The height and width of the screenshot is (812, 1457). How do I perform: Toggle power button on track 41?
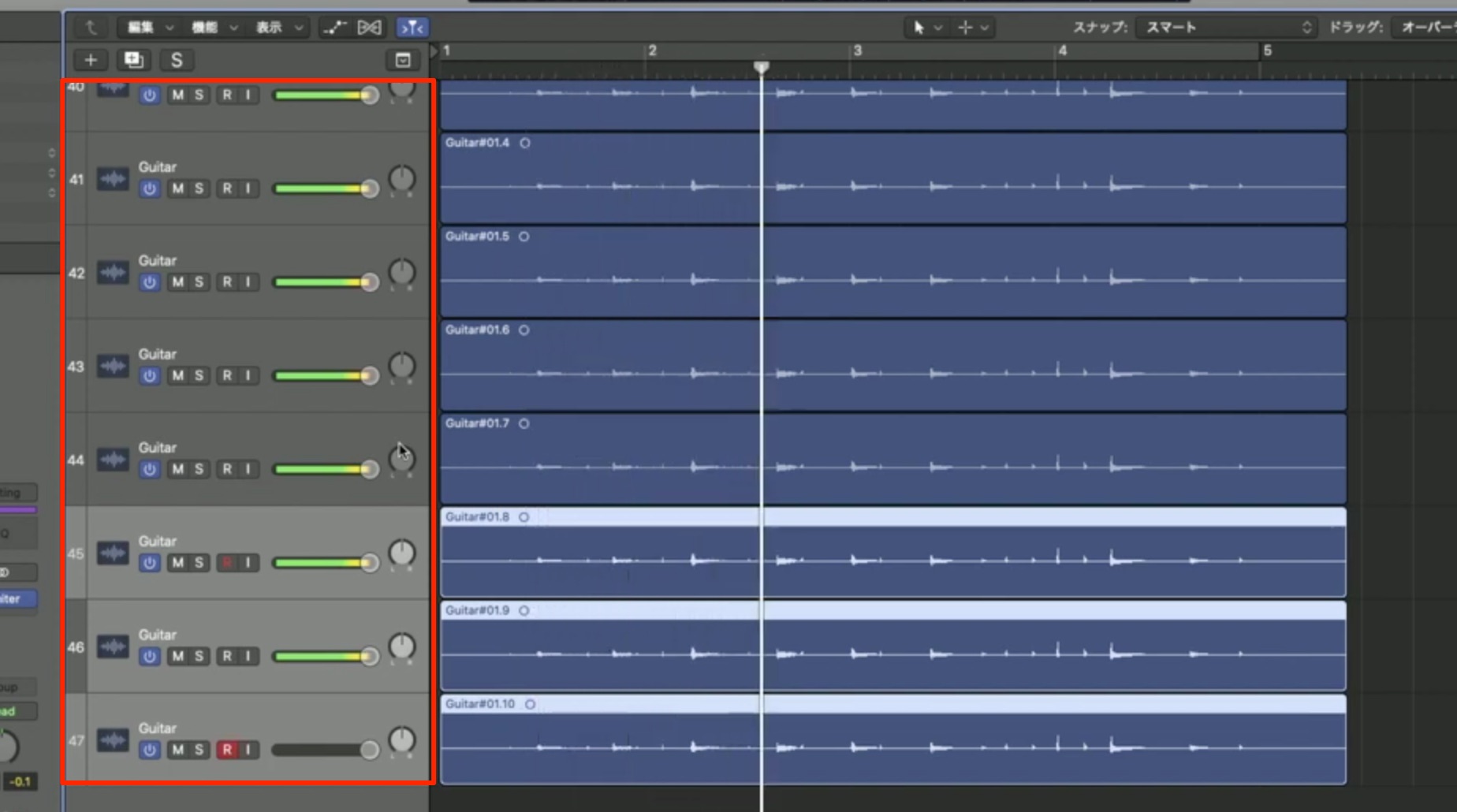tap(150, 188)
